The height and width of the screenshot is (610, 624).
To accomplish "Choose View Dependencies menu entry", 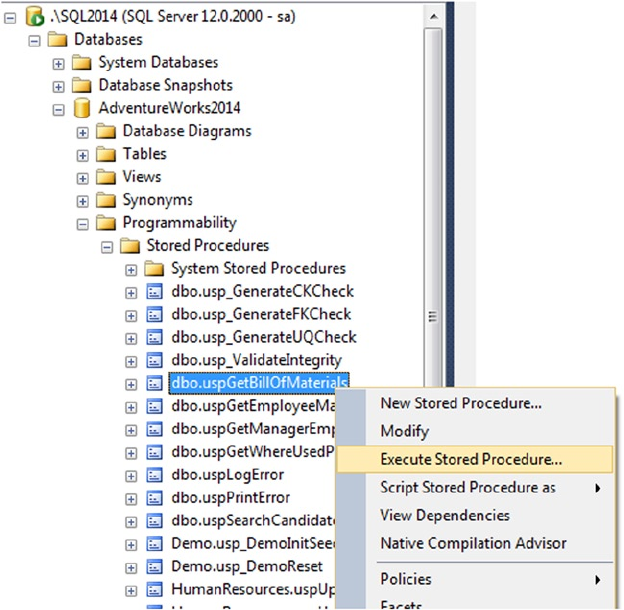I will click(474, 516).
